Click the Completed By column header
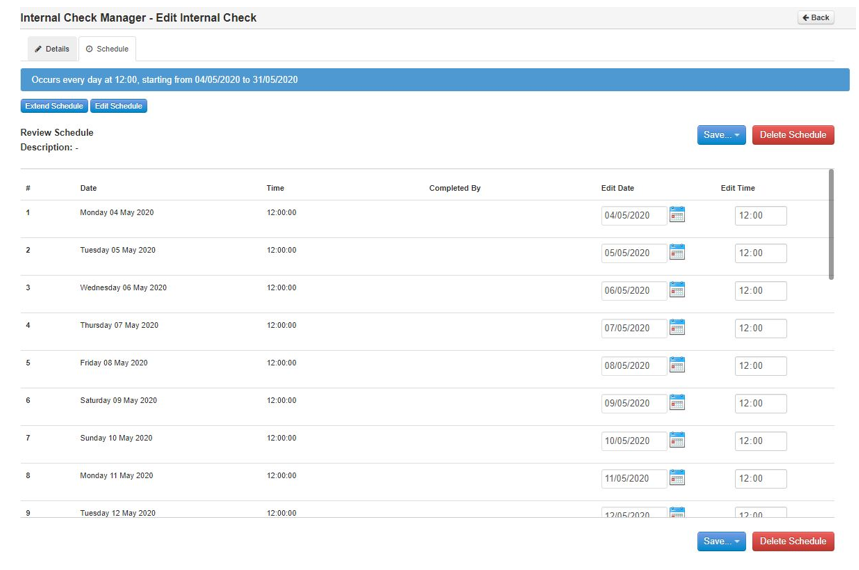Screen dimensions: 859x570 tap(455, 188)
